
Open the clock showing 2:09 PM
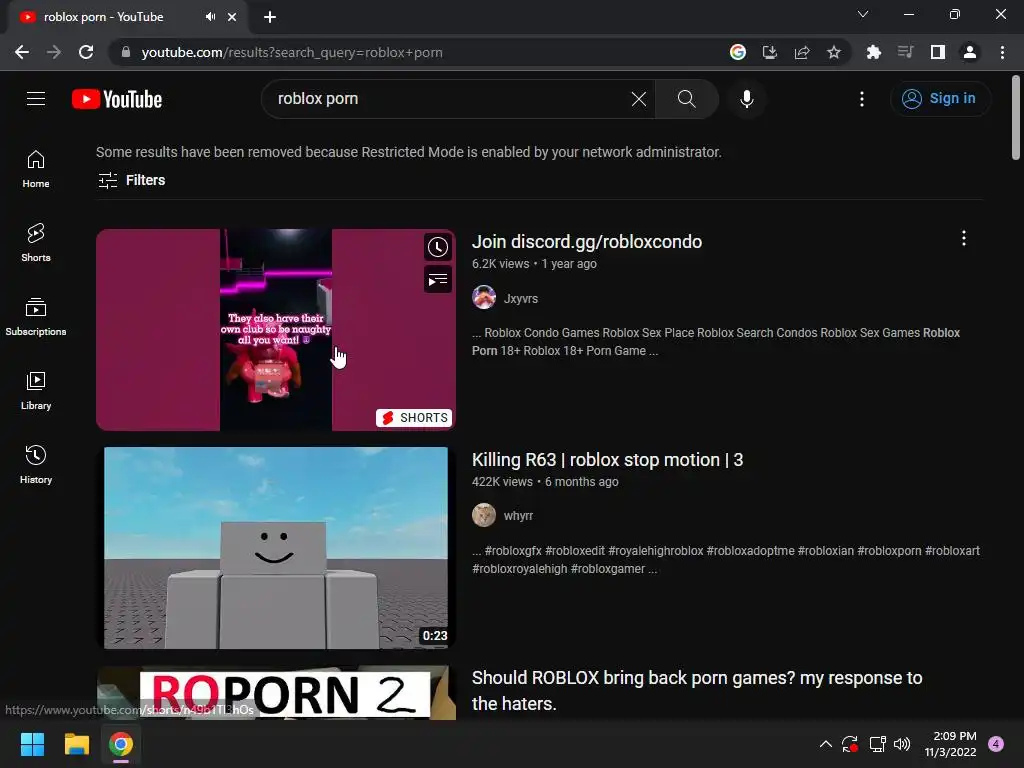pos(951,744)
